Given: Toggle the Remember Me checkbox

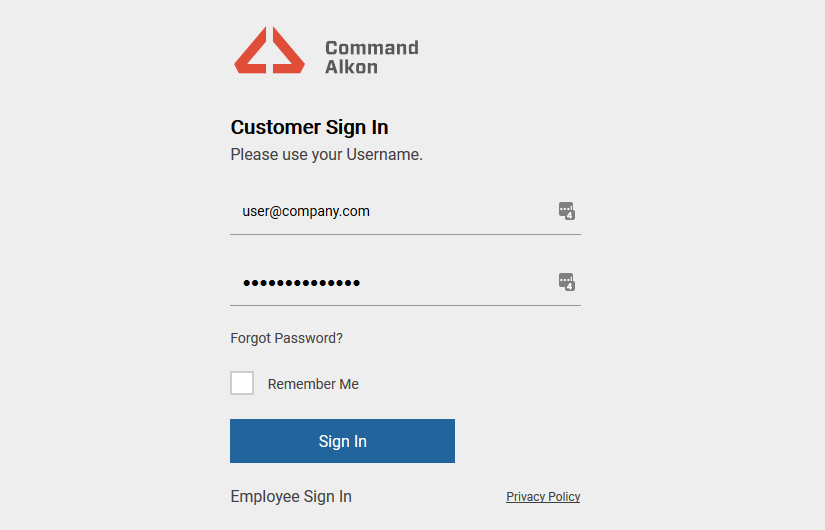Looking at the screenshot, I should (242, 383).
